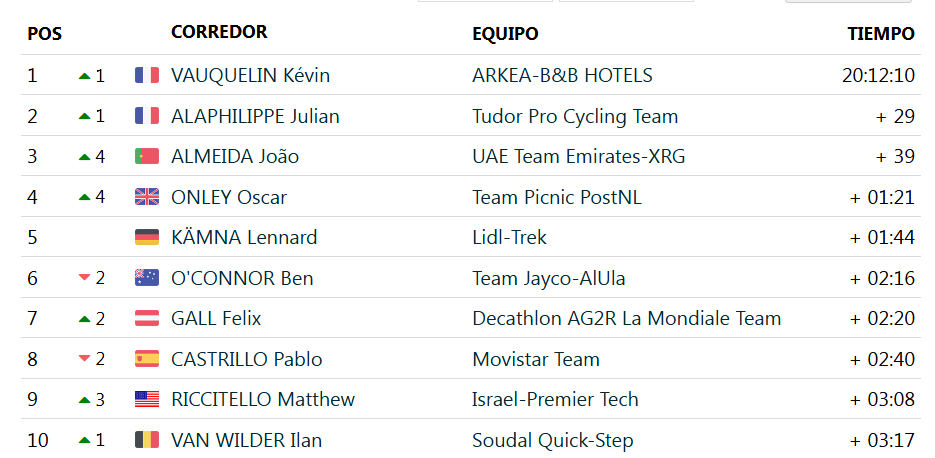The image size is (935, 458).
Task: Open the Soudal Quick-Step team link
Action: tap(553, 440)
